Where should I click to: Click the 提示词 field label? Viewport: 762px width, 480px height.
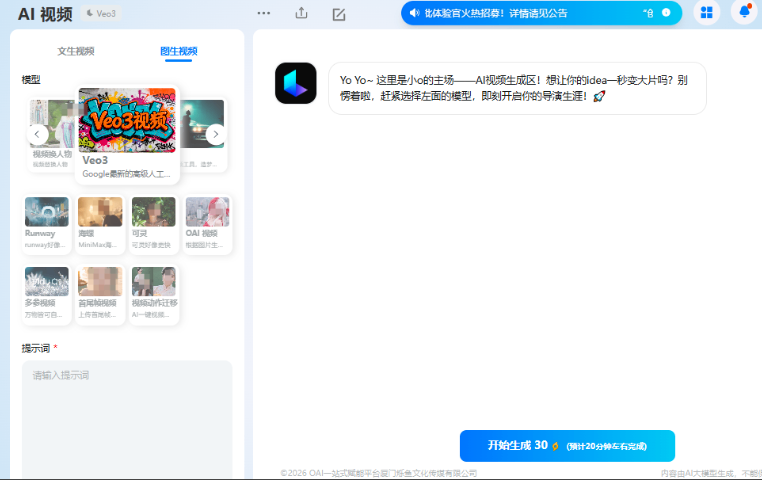36,348
